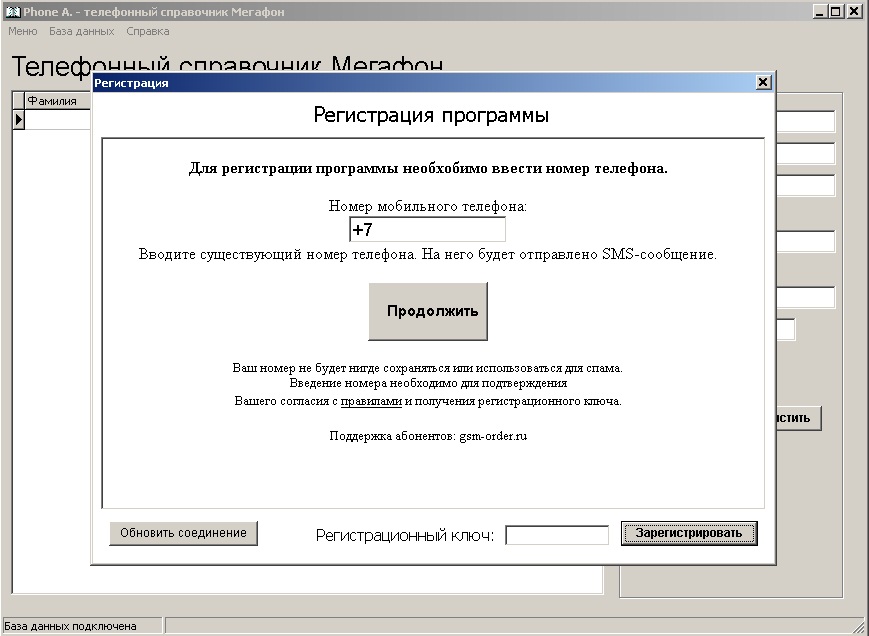The height and width of the screenshot is (636, 869).
Task: Click the Регистрация программы heading
Action: click(431, 115)
